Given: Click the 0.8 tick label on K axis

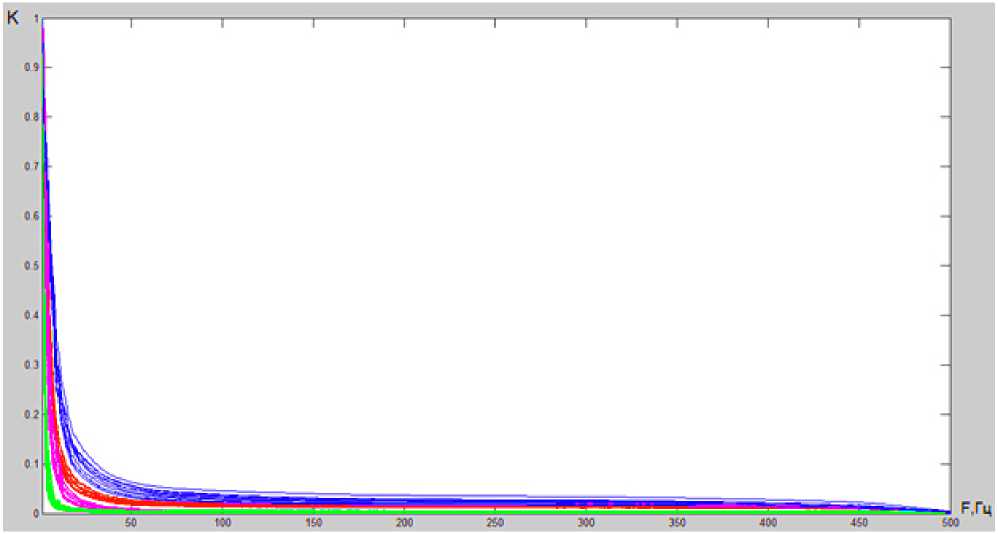Looking at the screenshot, I should click(x=31, y=116).
